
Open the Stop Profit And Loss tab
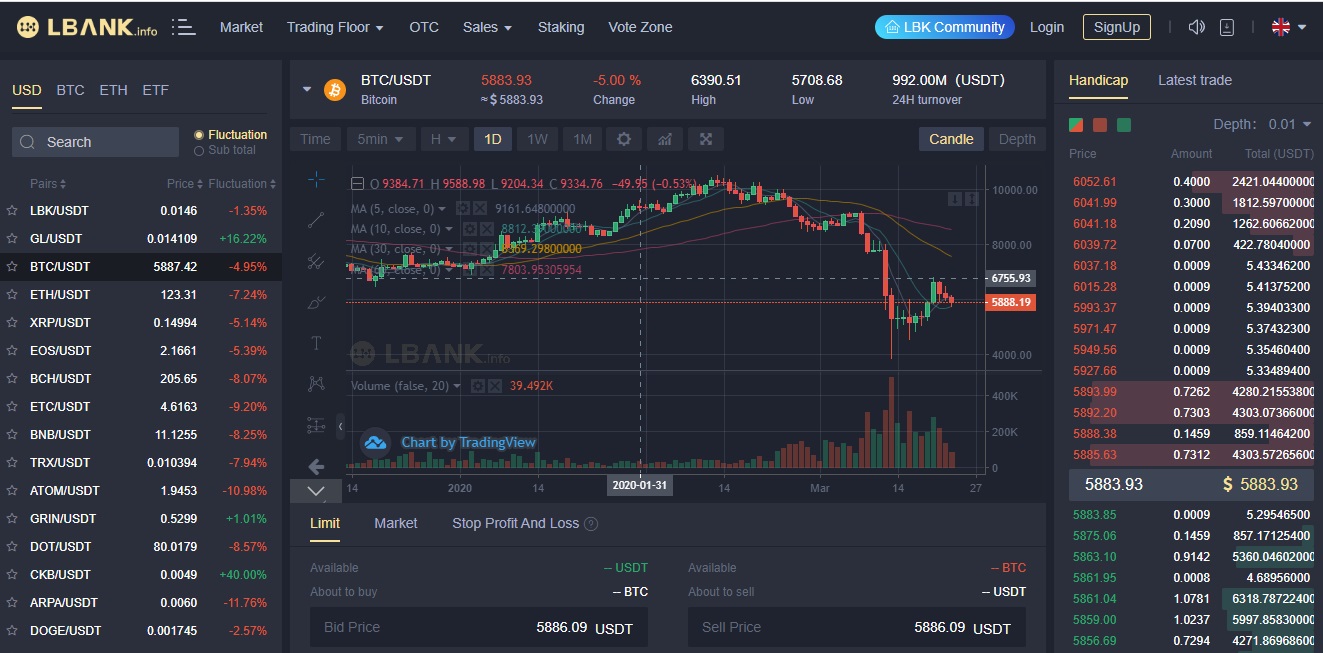coord(515,523)
